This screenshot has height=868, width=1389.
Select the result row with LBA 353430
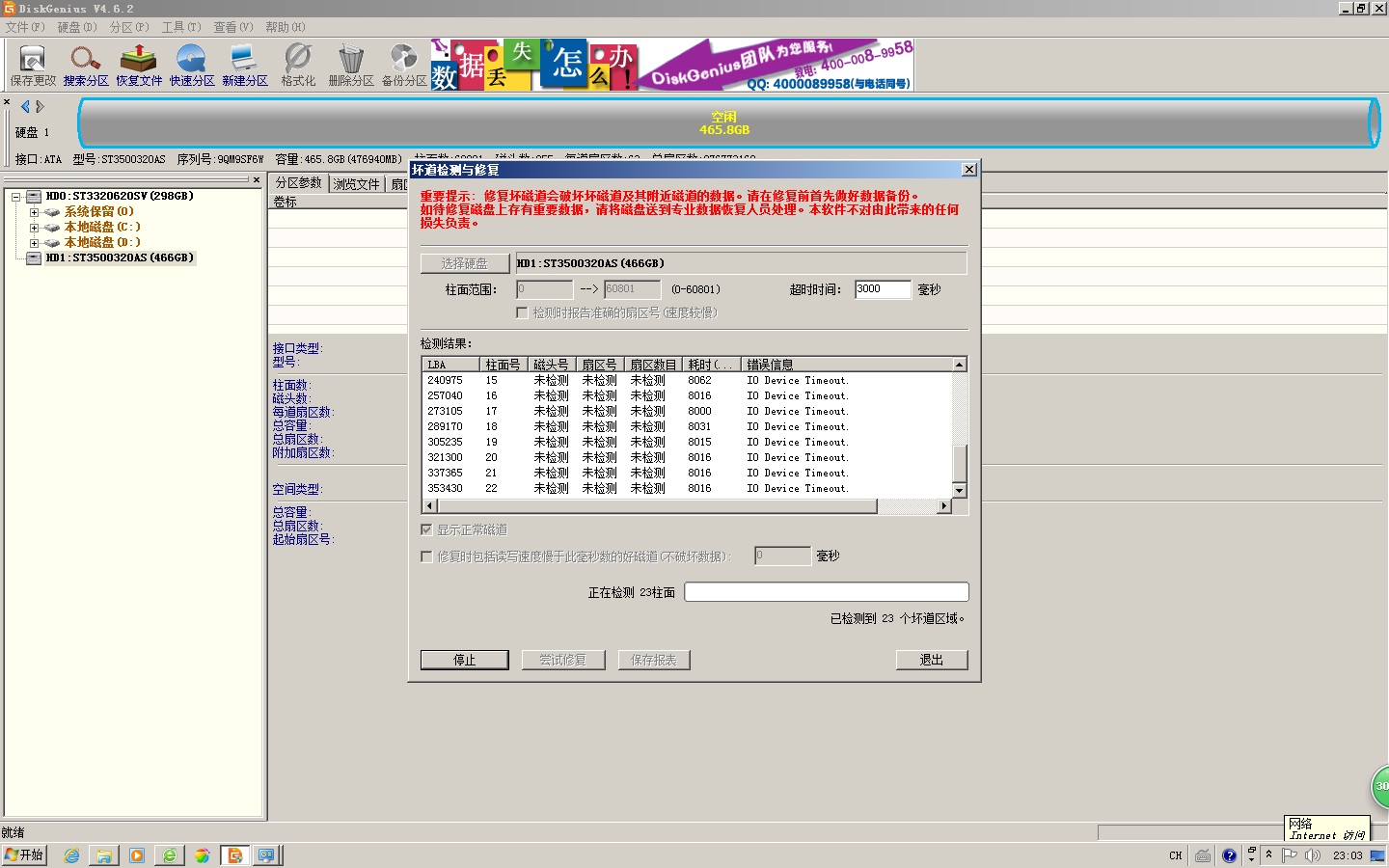tap(688, 489)
